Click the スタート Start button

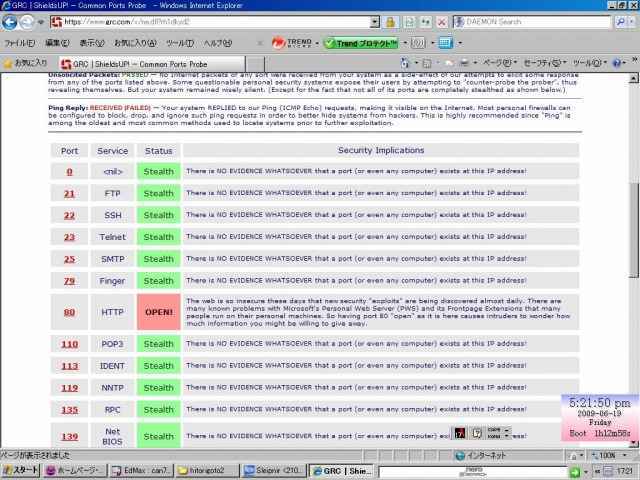point(20,470)
